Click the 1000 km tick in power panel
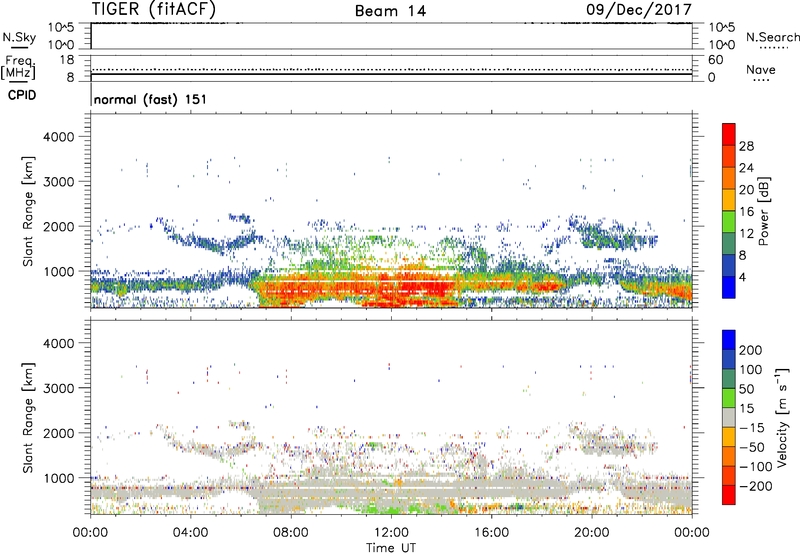The image size is (800, 554). coord(58,271)
